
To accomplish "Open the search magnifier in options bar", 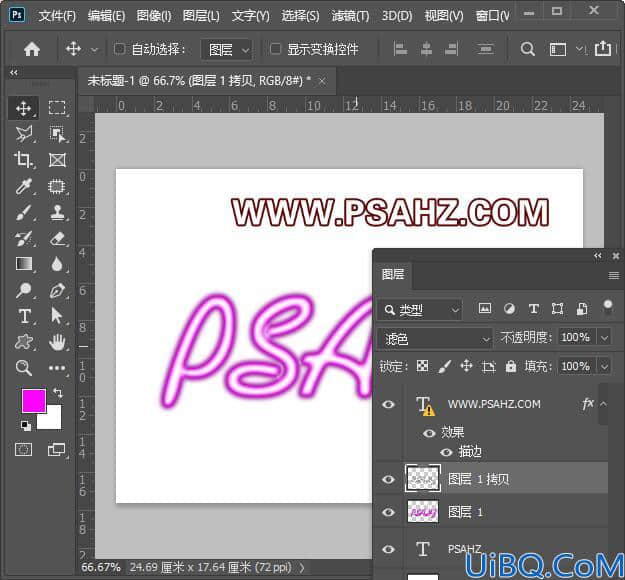I will point(527,49).
